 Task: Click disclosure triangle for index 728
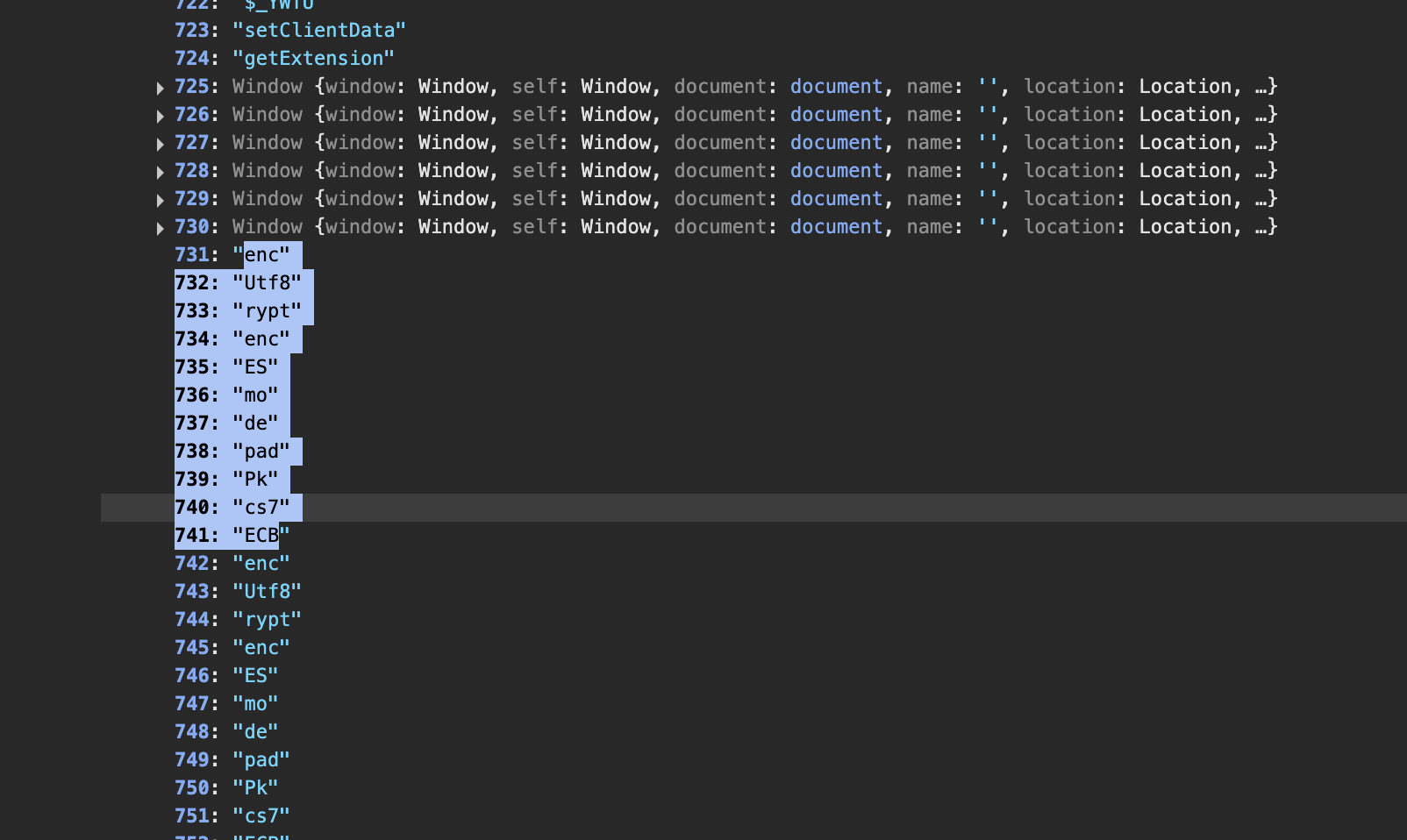click(160, 172)
